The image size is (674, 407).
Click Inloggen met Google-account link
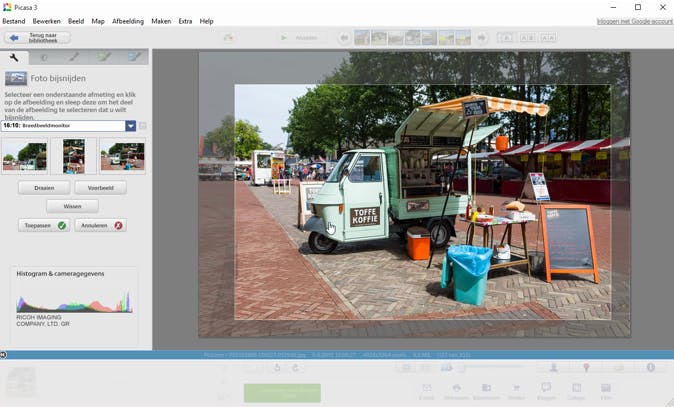coord(633,21)
